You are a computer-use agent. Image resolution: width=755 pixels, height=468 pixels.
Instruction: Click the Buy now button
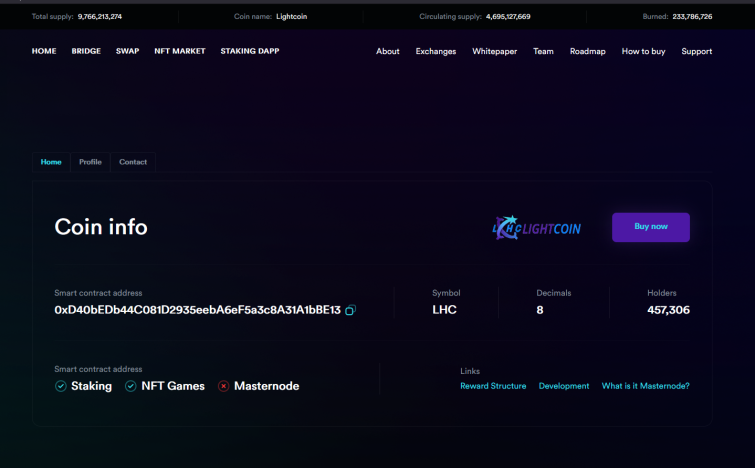[x=651, y=227]
